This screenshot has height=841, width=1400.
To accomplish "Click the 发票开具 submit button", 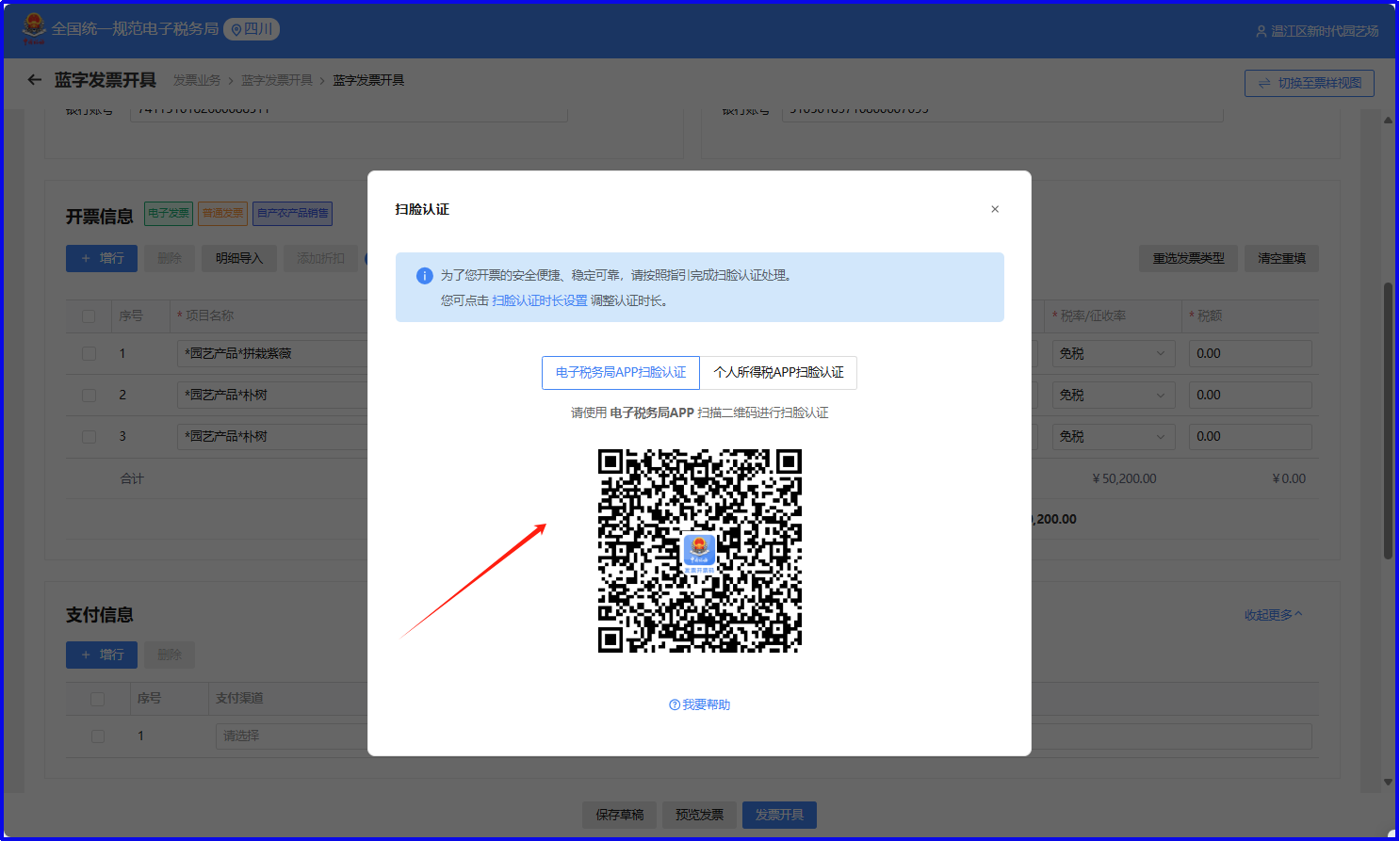I will [779, 815].
